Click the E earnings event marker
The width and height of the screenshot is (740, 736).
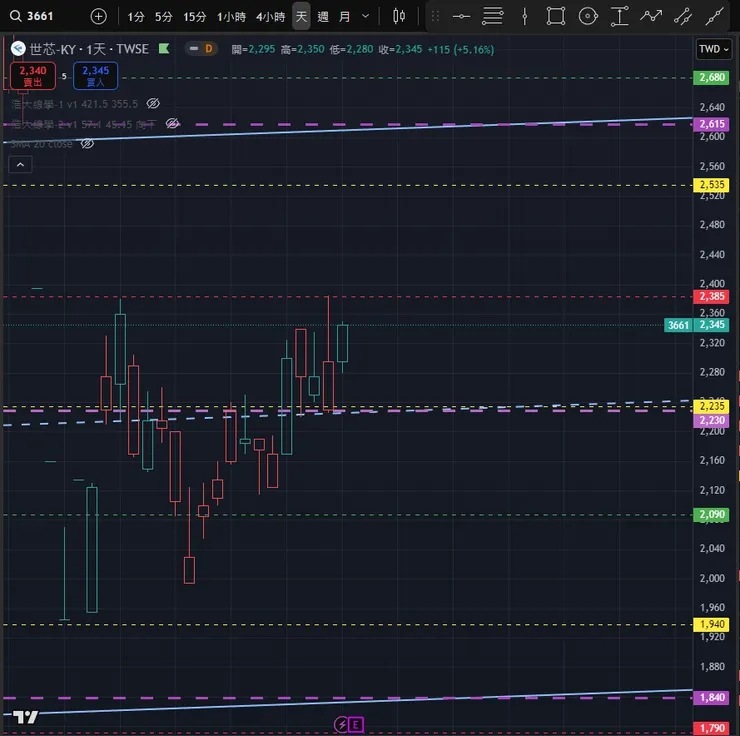click(356, 724)
